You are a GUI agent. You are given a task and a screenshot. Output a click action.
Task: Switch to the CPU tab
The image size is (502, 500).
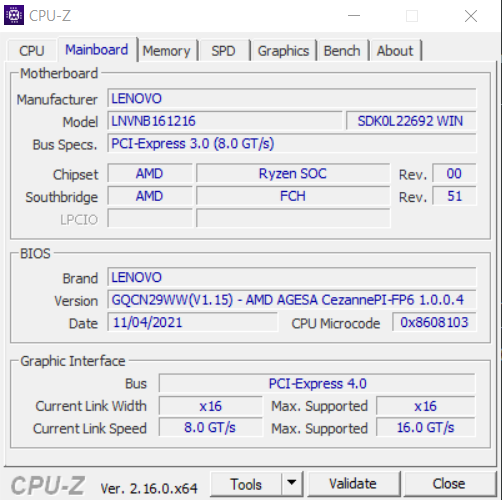pyautogui.click(x=32, y=51)
